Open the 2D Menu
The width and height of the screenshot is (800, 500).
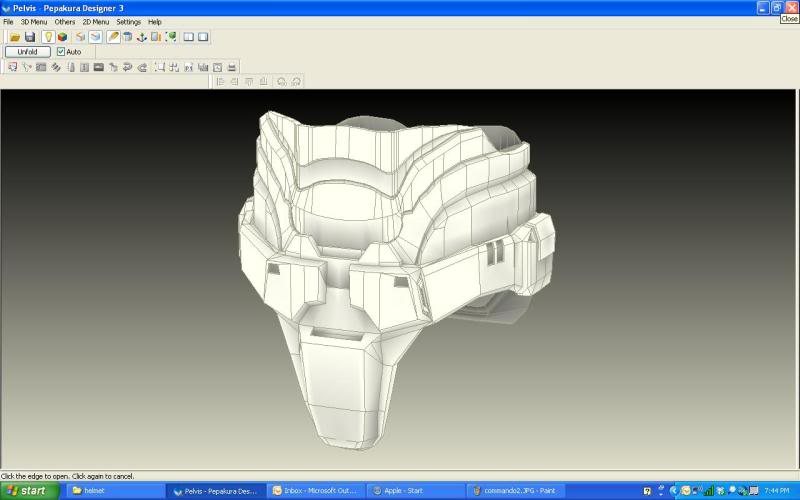[x=96, y=22]
